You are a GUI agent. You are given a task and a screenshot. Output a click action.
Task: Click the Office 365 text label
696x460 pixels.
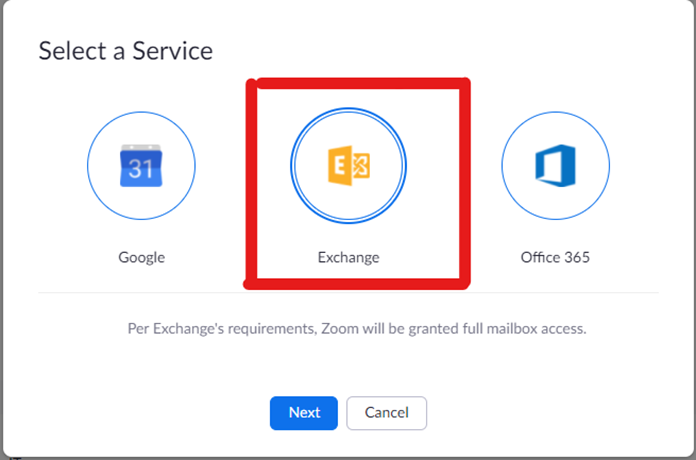(x=555, y=257)
